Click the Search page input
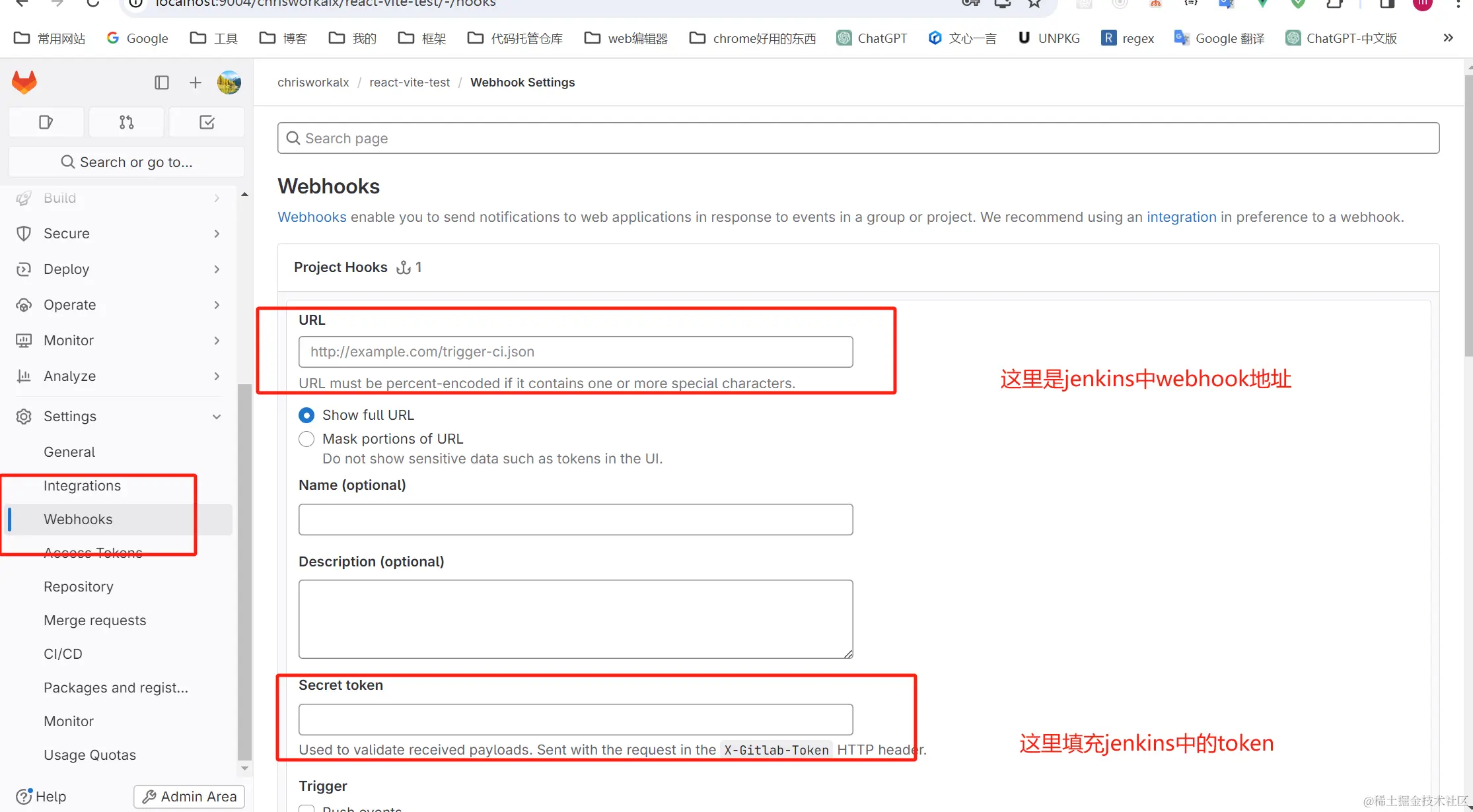The width and height of the screenshot is (1473, 812). 858,138
